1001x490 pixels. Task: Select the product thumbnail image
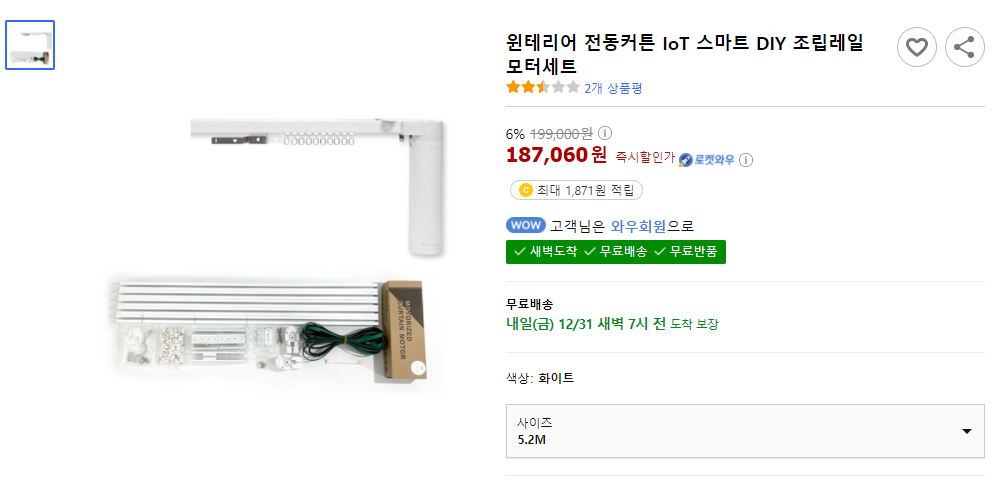pos(30,45)
